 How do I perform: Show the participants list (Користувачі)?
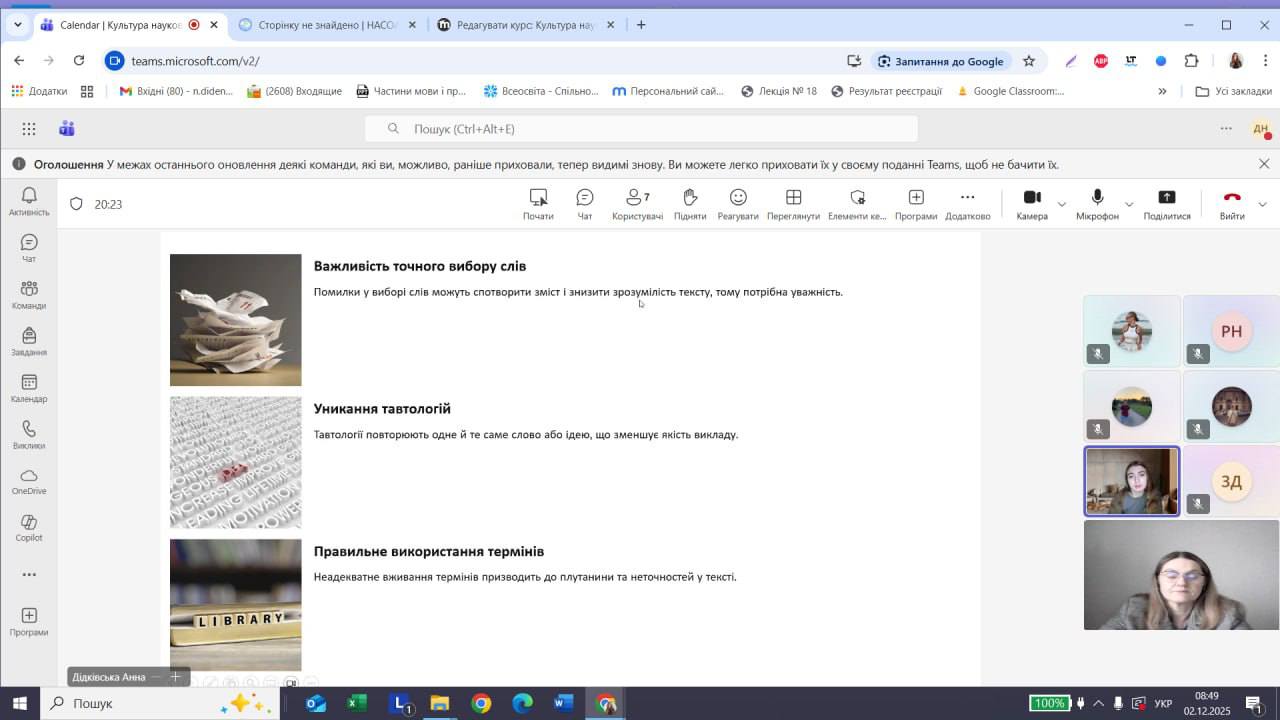click(637, 203)
